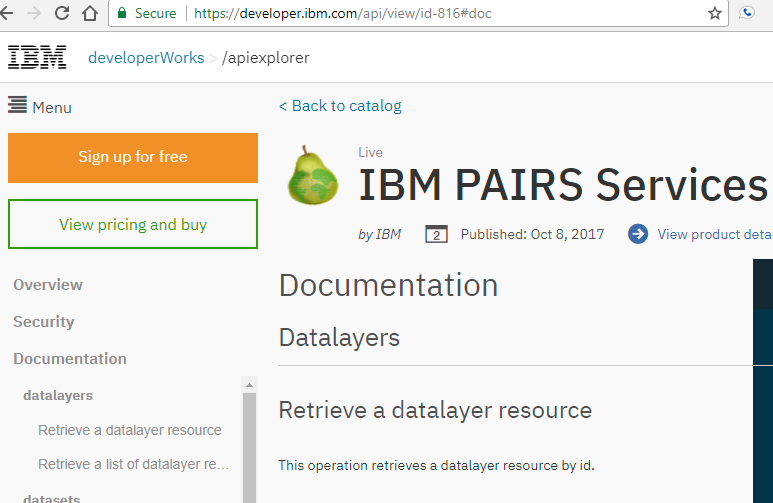The image size is (773, 503).
Task: Open Retrieve a list of datalayer resources item
Action: [134, 464]
